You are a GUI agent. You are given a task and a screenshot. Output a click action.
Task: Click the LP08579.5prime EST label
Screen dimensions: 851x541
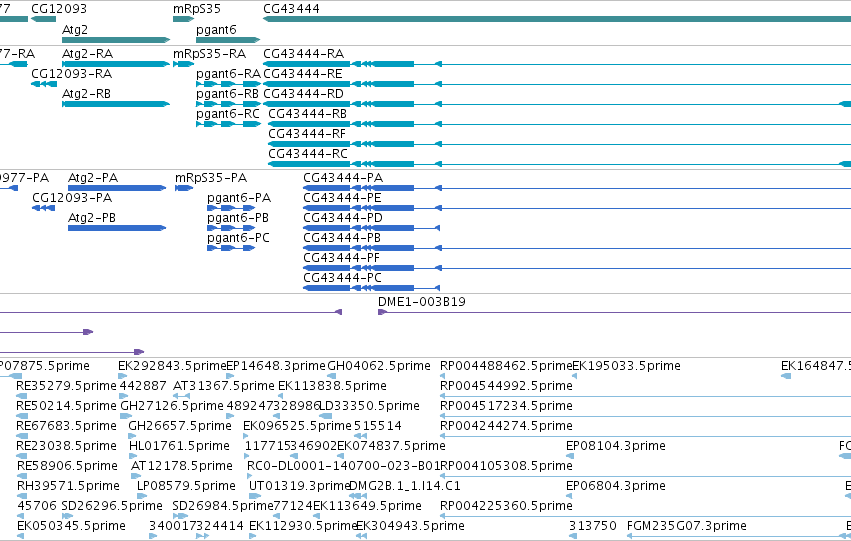186,487
